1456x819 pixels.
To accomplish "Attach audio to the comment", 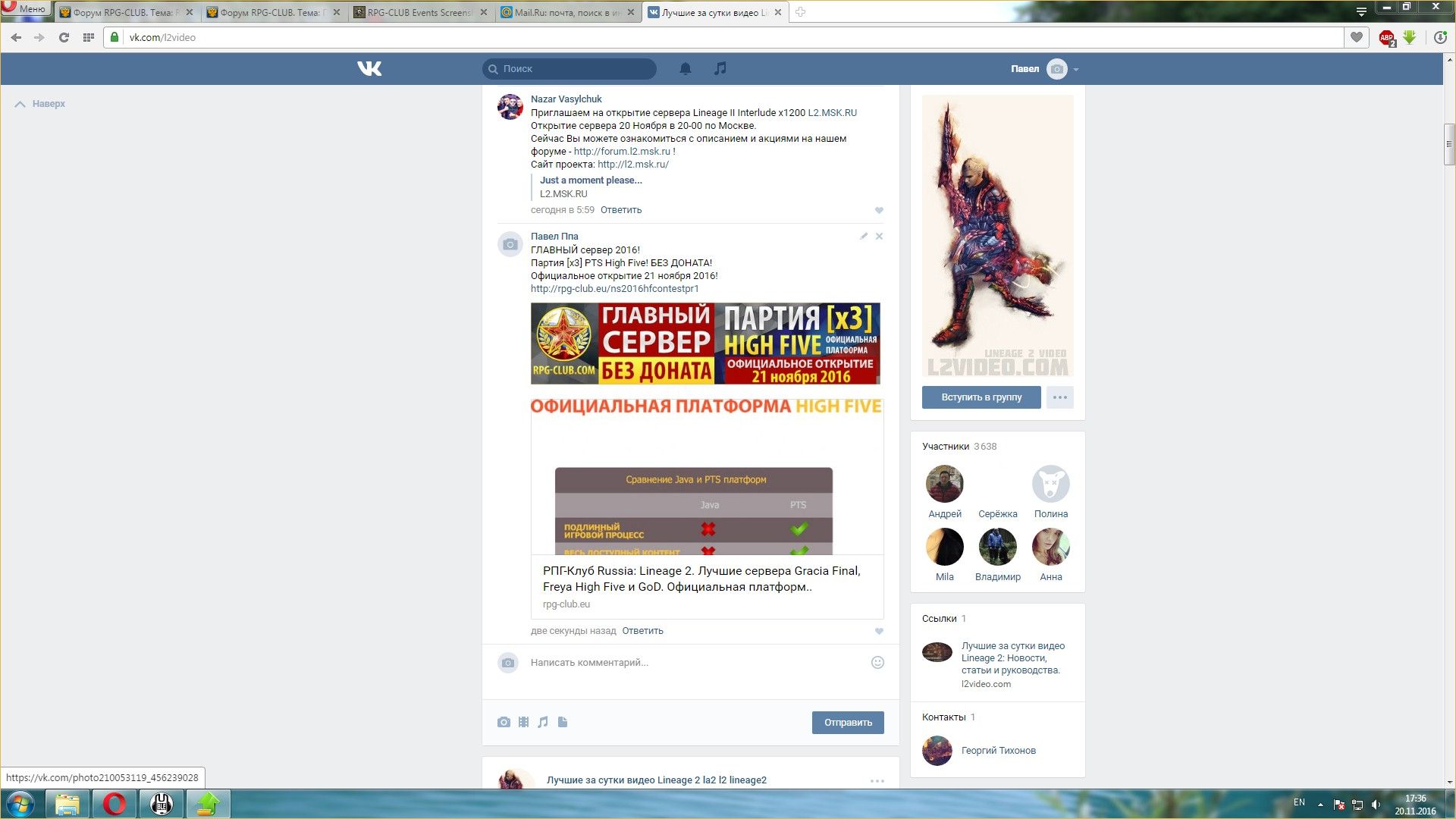I will point(543,722).
